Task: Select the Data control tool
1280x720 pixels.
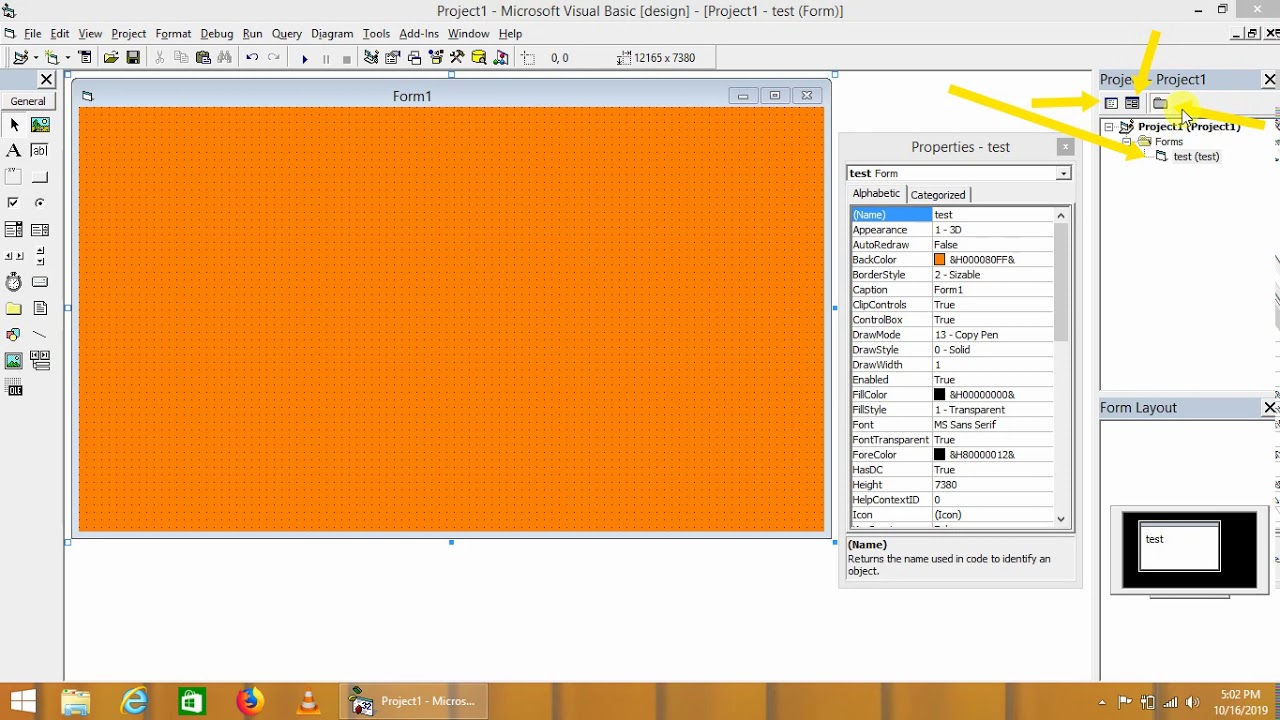Action: tap(40, 361)
